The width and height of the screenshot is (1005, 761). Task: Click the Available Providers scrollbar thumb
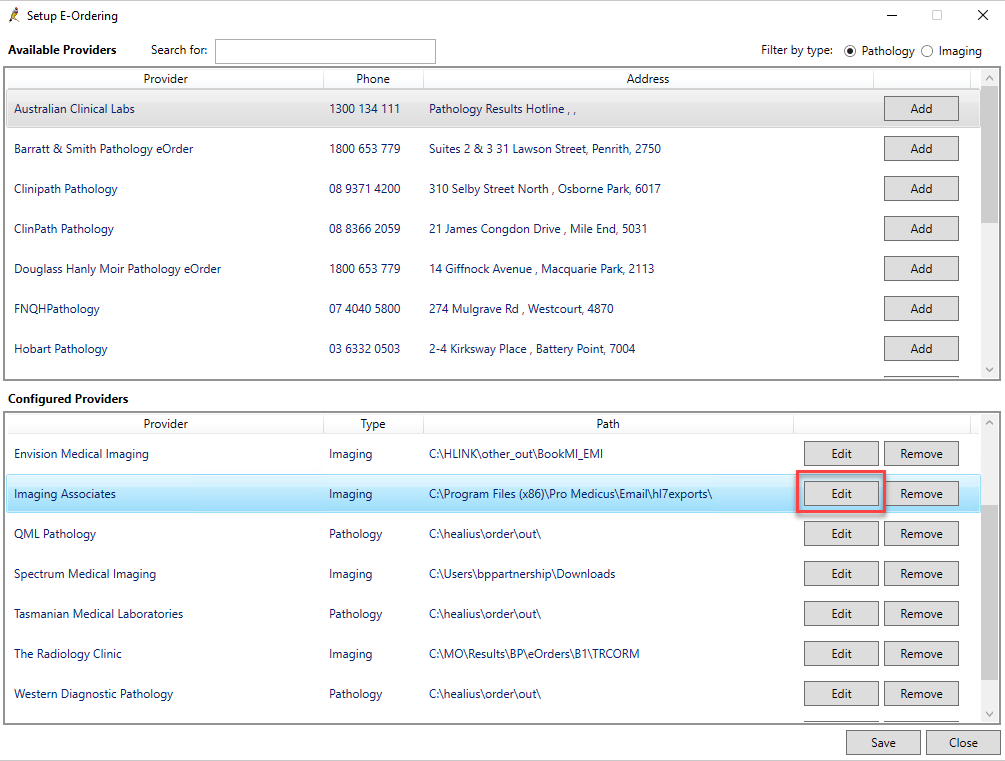[x=989, y=155]
